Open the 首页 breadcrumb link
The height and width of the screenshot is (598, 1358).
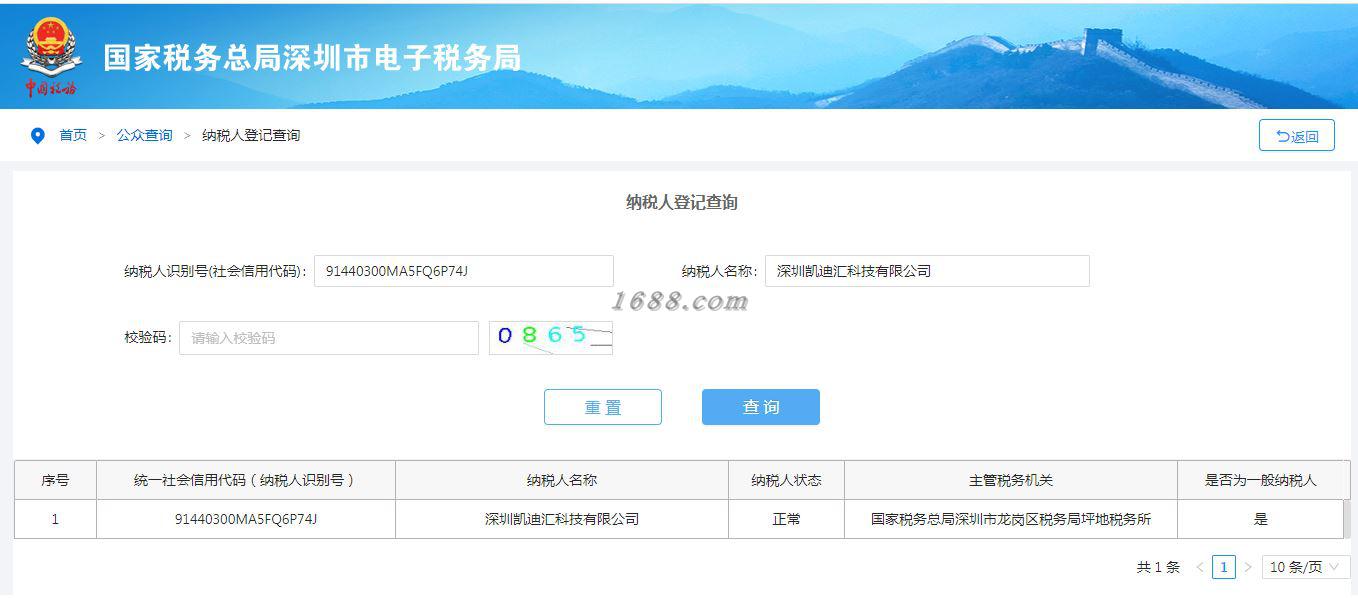(x=73, y=135)
